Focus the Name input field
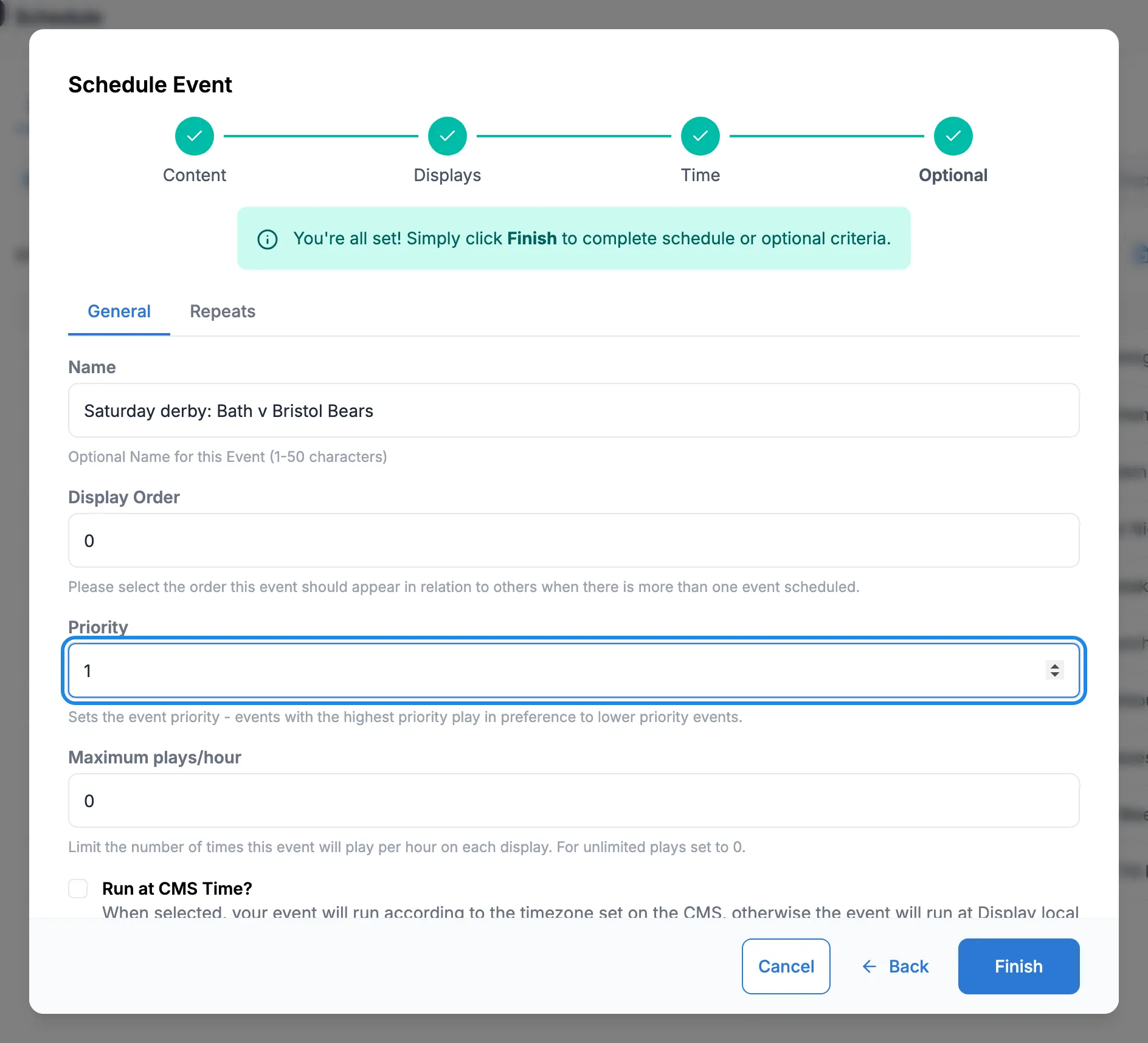 click(574, 410)
